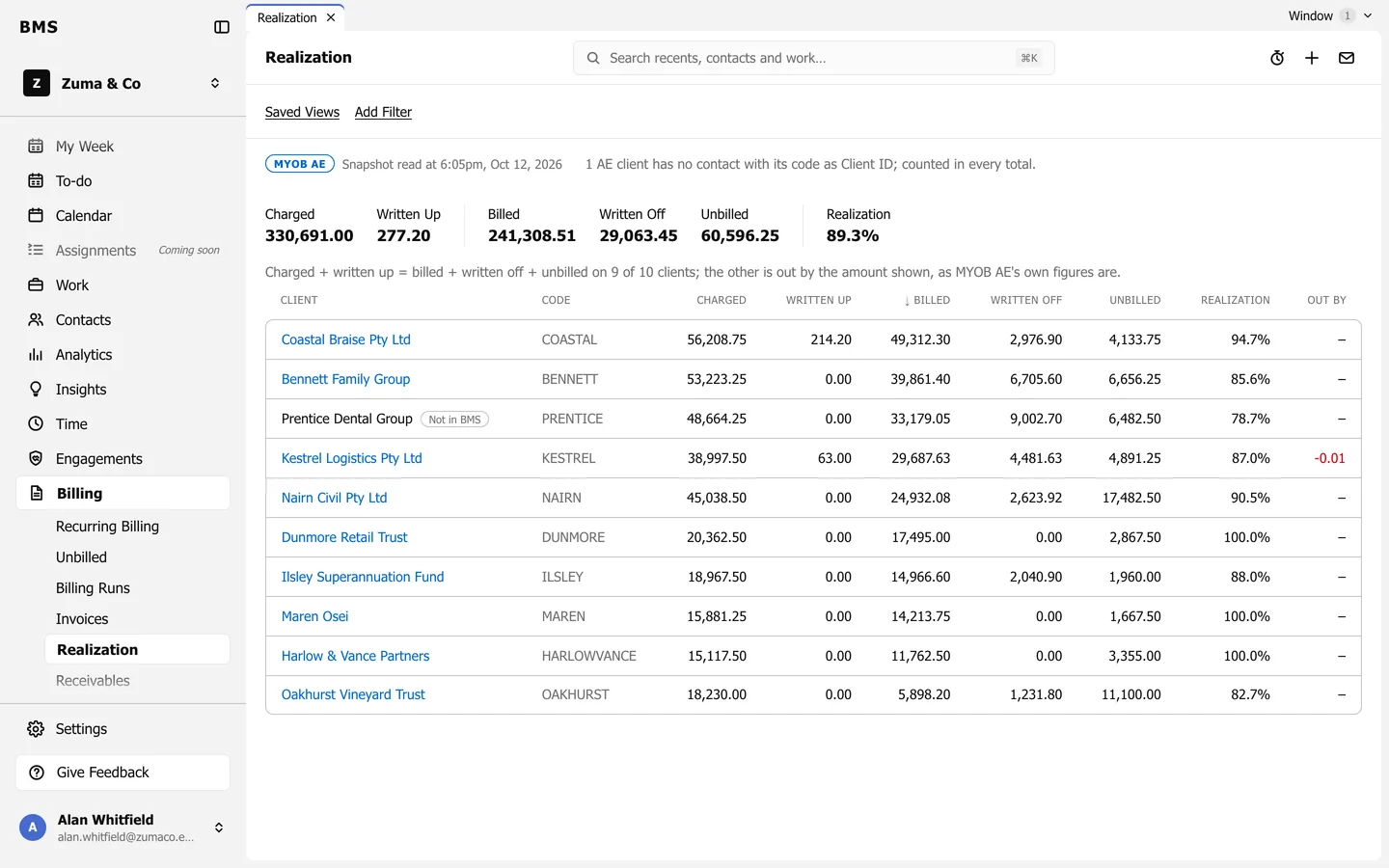Open Maren Osei client
The image size is (1389, 868).
[314, 616]
